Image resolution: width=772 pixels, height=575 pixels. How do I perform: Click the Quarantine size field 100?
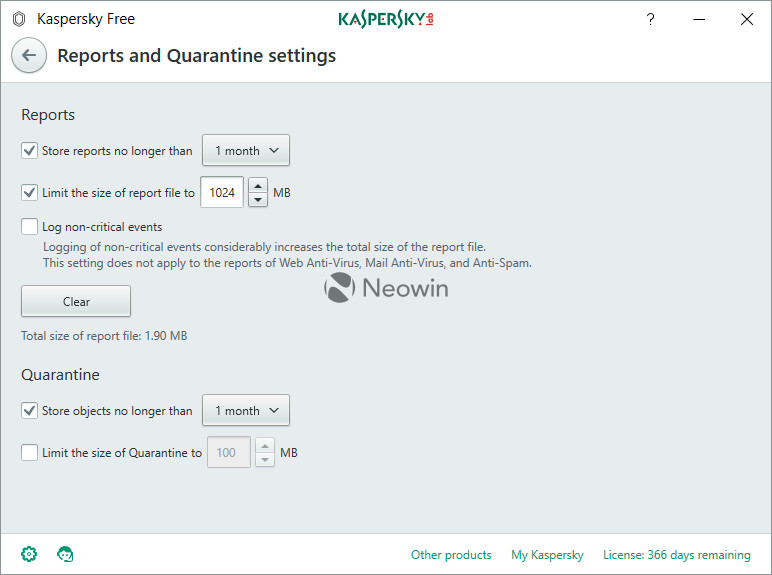tap(229, 452)
